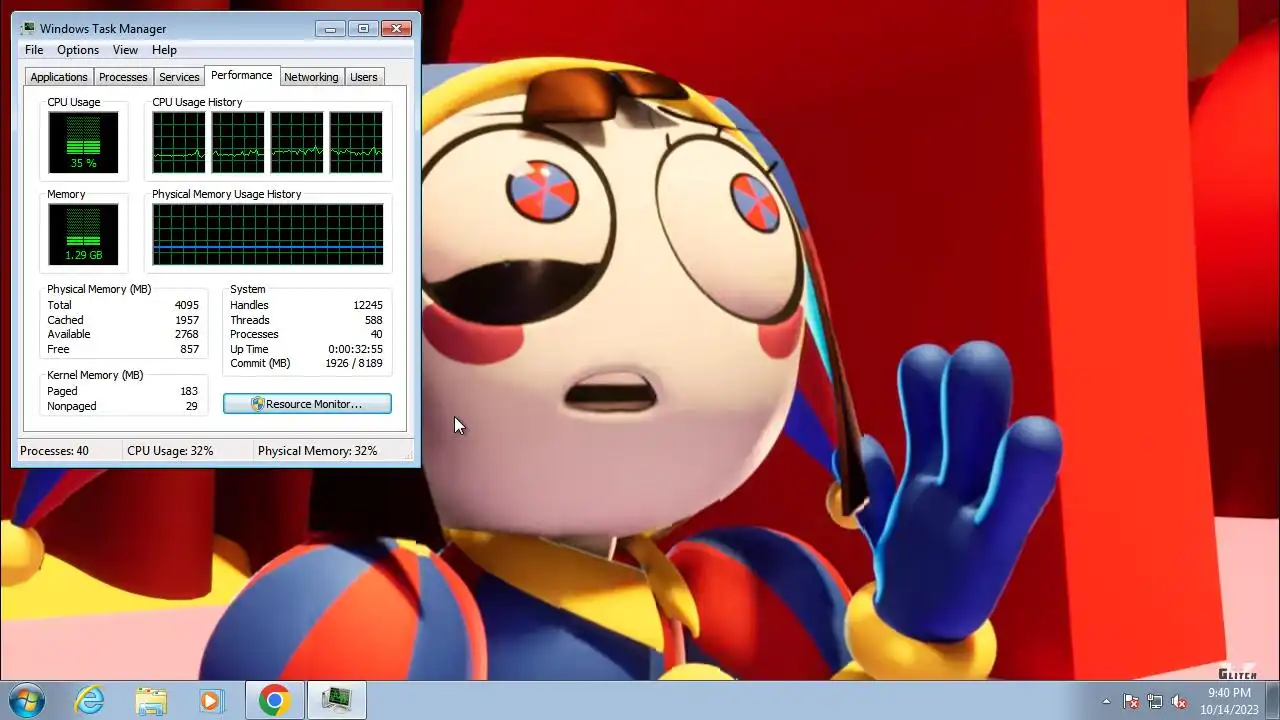The image size is (1280, 720).
Task: Switch to Google Chrome in taskbar
Action: coord(275,700)
